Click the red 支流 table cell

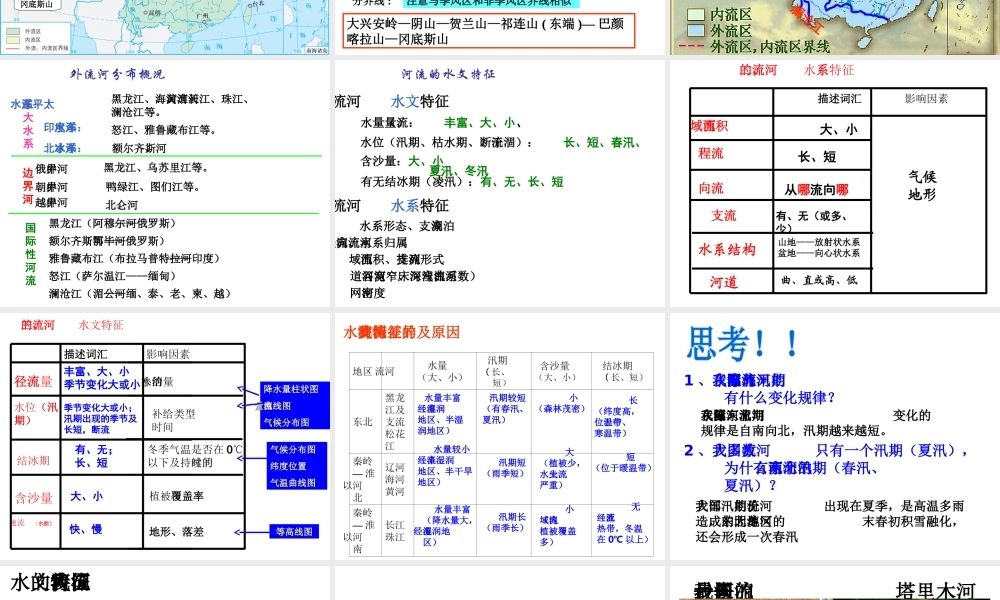coord(724,216)
